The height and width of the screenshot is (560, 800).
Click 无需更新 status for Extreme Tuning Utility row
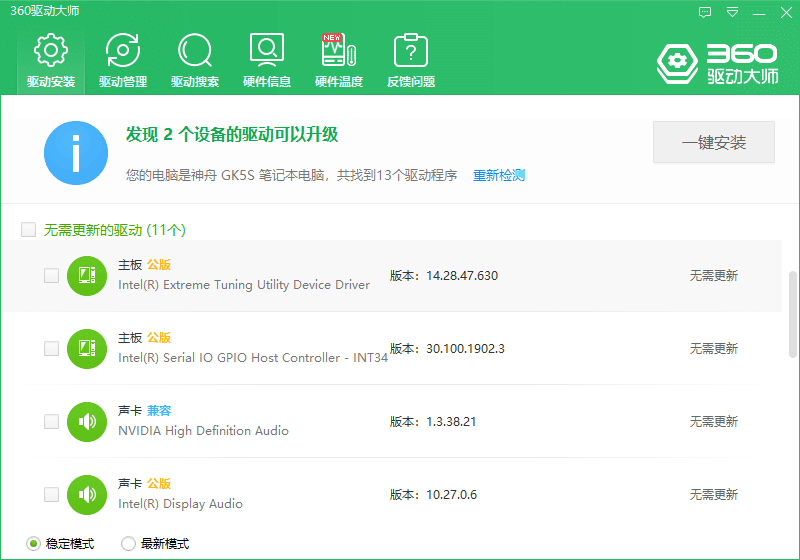tap(714, 275)
